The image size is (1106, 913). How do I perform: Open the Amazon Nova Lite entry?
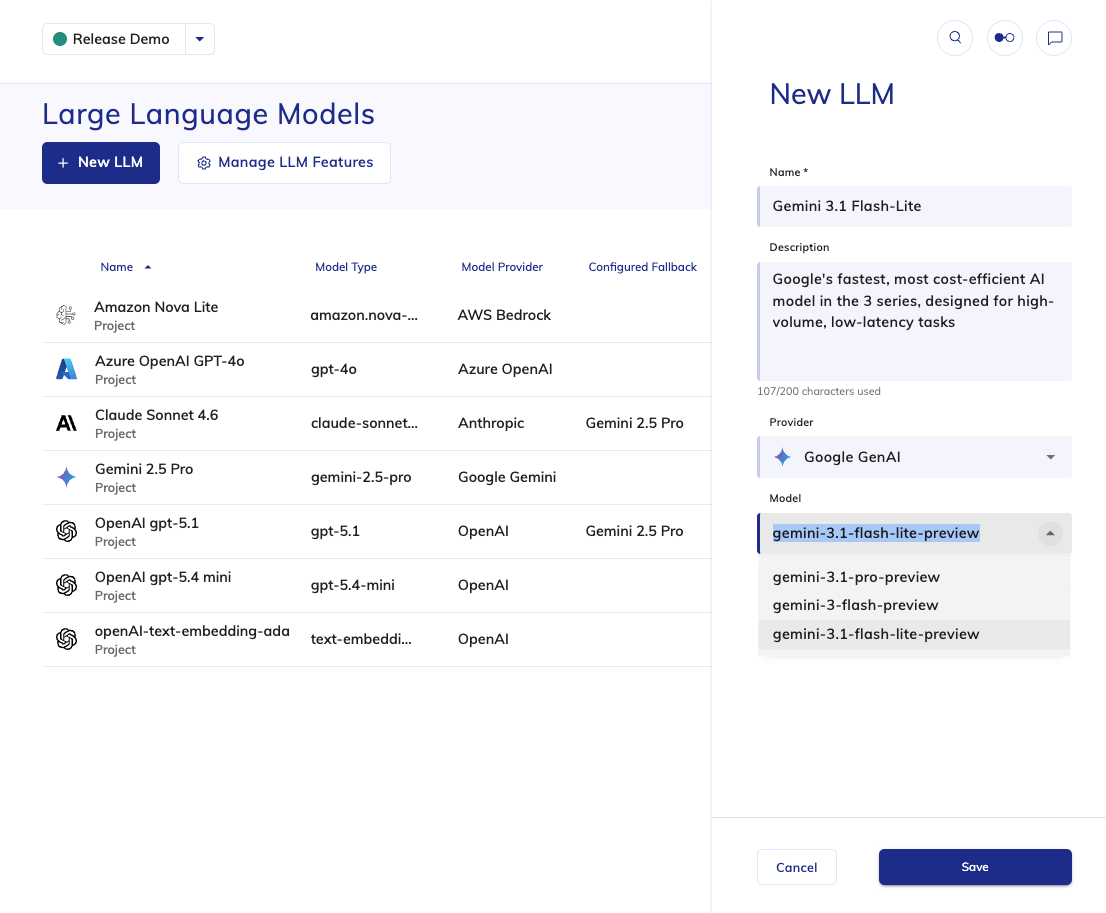pyautogui.click(x=156, y=307)
